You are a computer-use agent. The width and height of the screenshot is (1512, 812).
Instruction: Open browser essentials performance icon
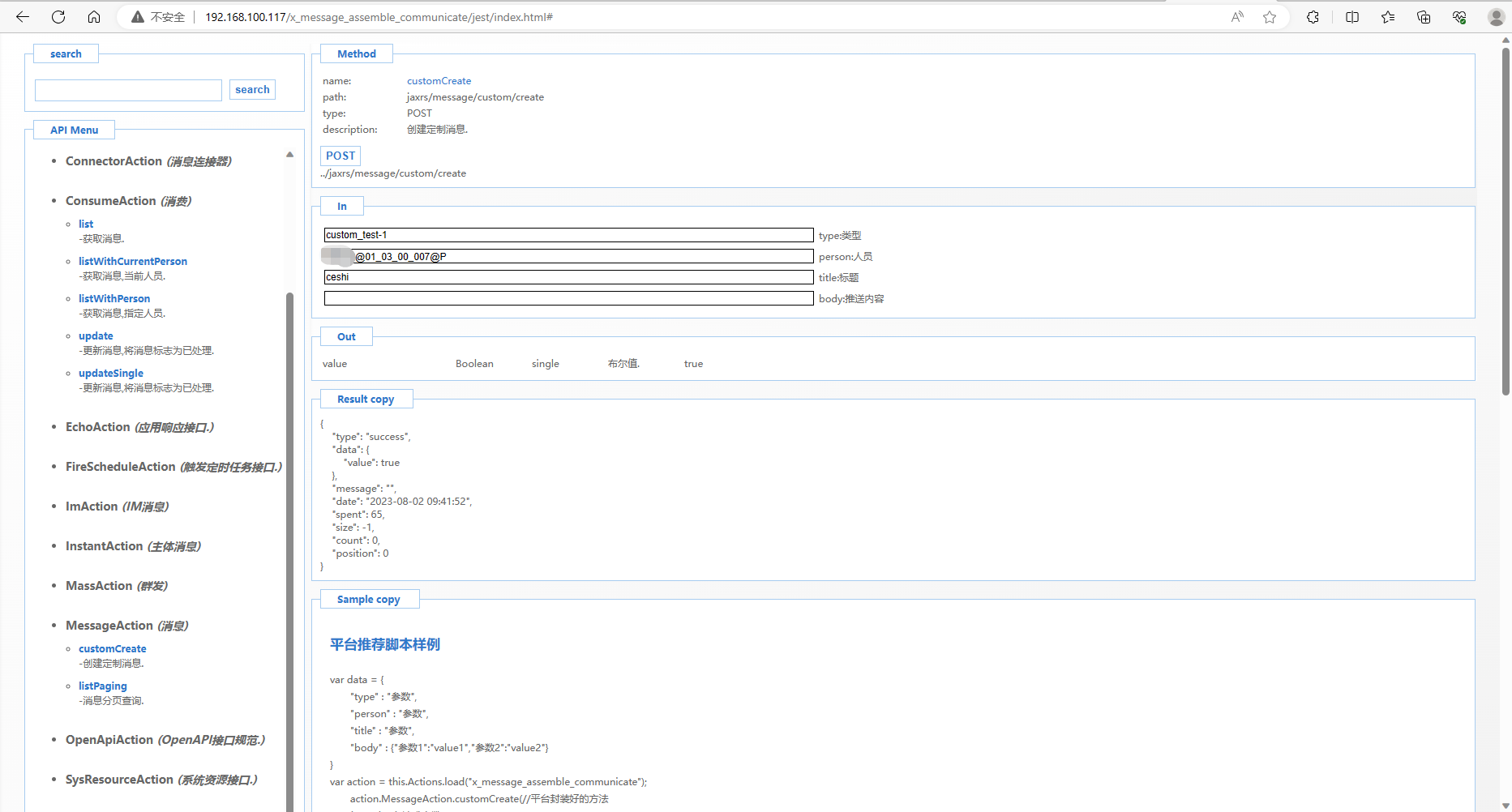pos(1459,17)
